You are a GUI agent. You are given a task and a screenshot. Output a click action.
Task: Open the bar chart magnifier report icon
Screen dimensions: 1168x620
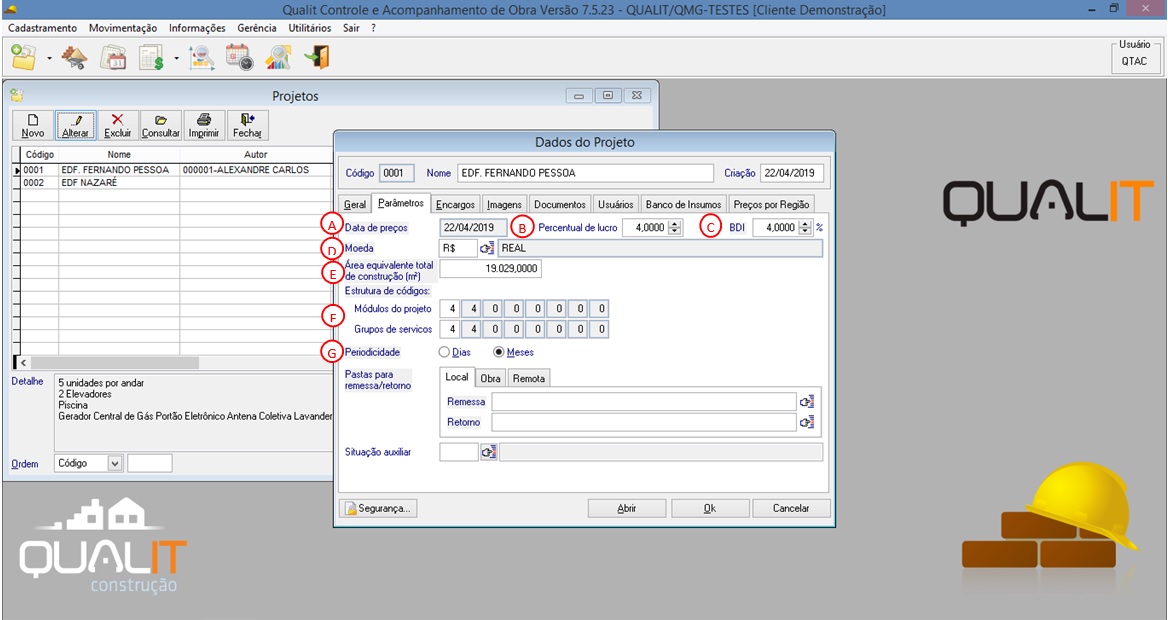point(279,57)
